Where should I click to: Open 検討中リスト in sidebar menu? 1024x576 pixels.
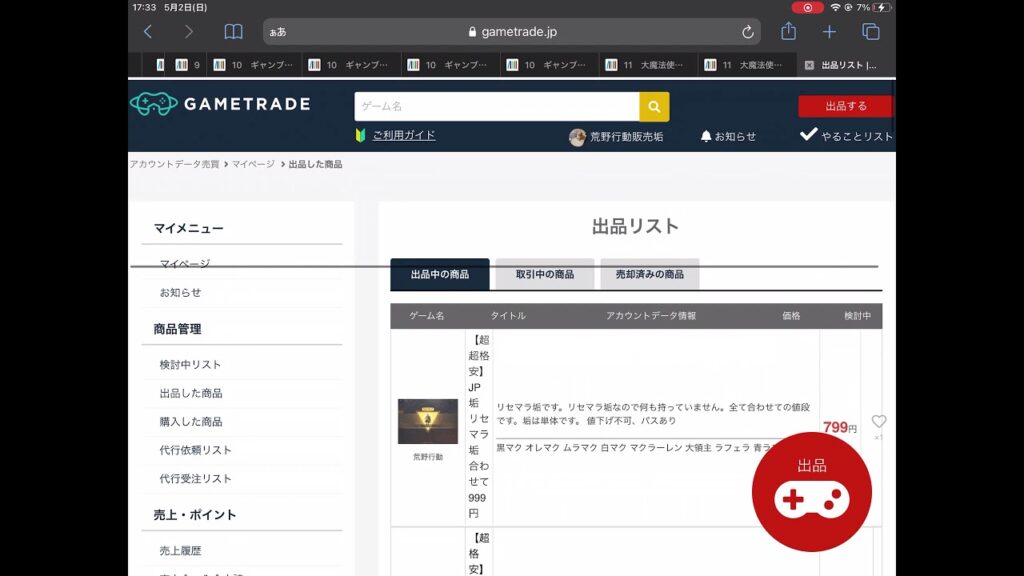click(x=190, y=365)
